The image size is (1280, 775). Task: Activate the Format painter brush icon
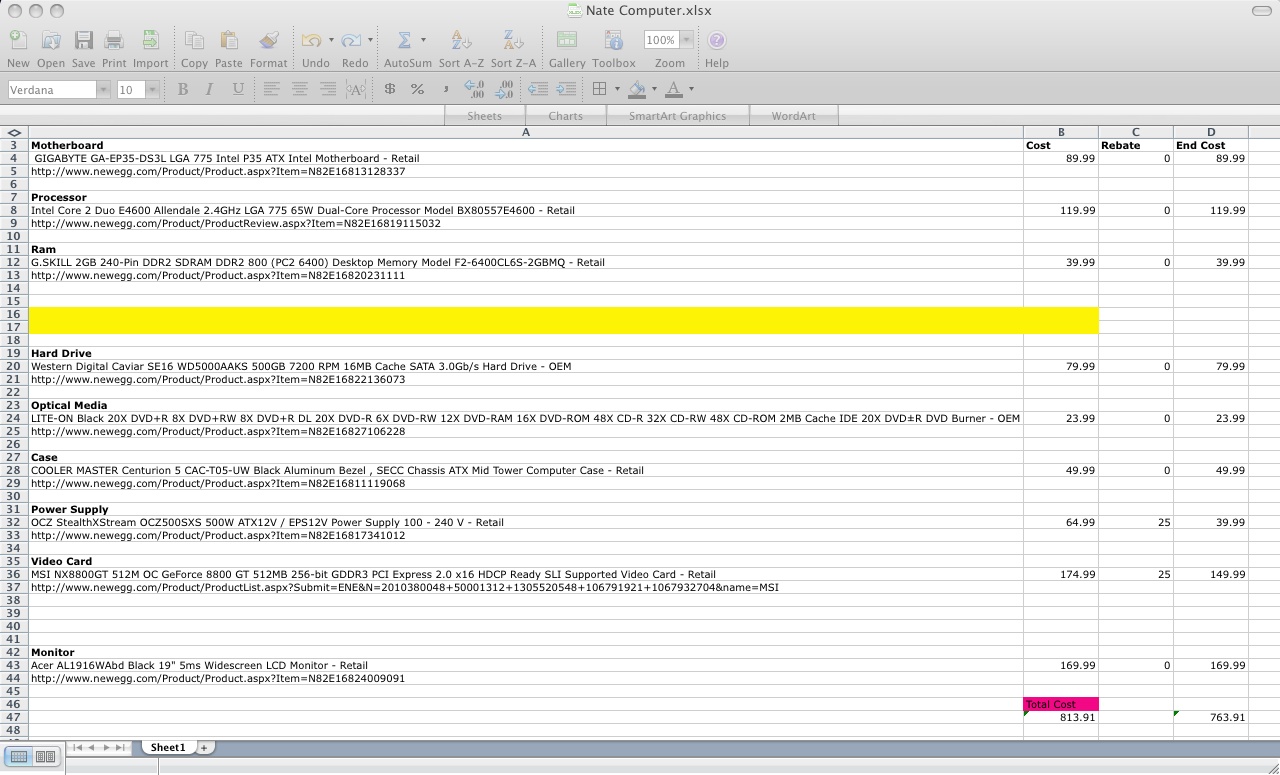pyautogui.click(x=268, y=41)
